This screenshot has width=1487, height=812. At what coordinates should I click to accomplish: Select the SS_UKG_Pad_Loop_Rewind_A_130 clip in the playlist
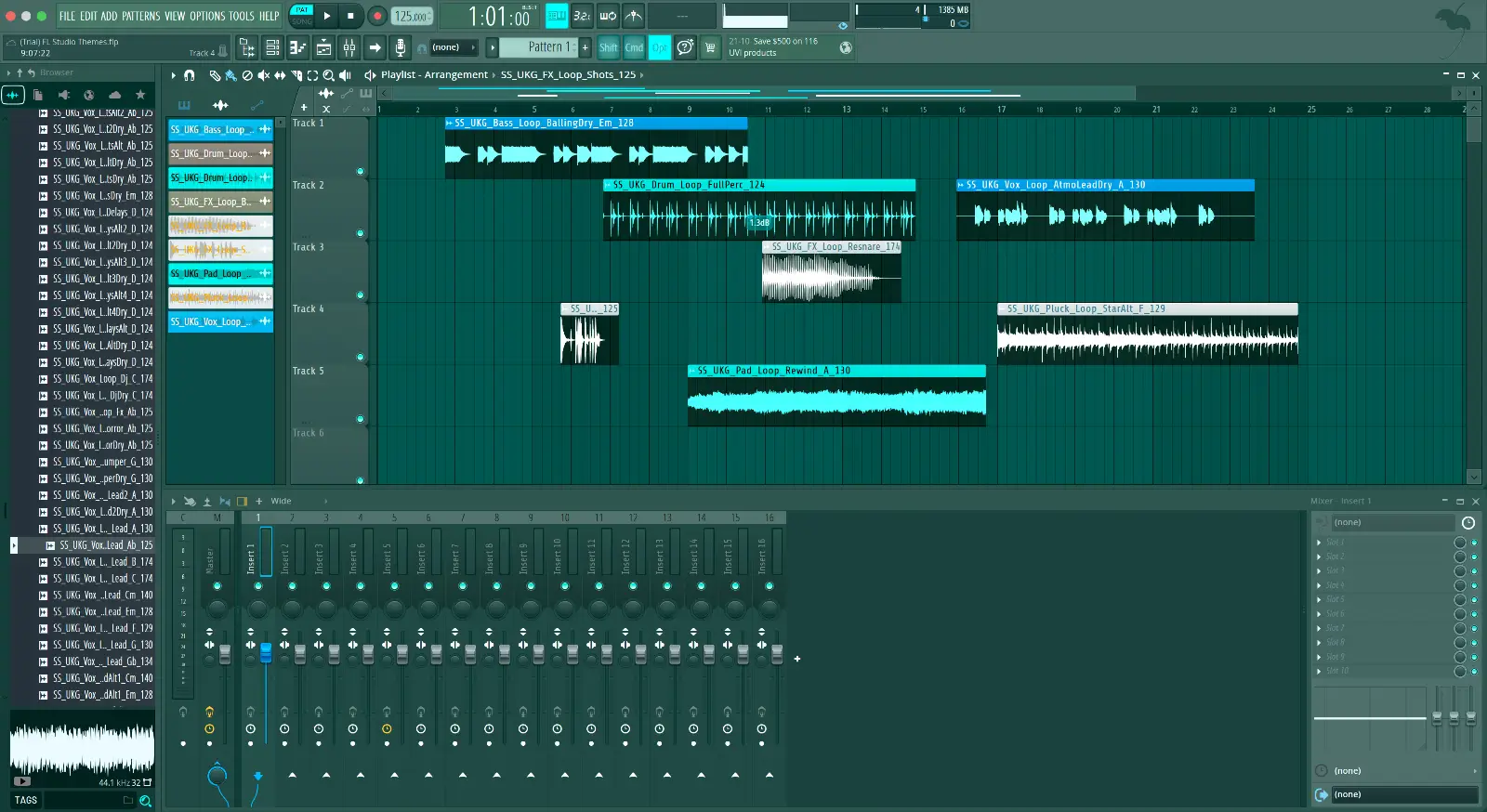pyautogui.click(x=836, y=396)
